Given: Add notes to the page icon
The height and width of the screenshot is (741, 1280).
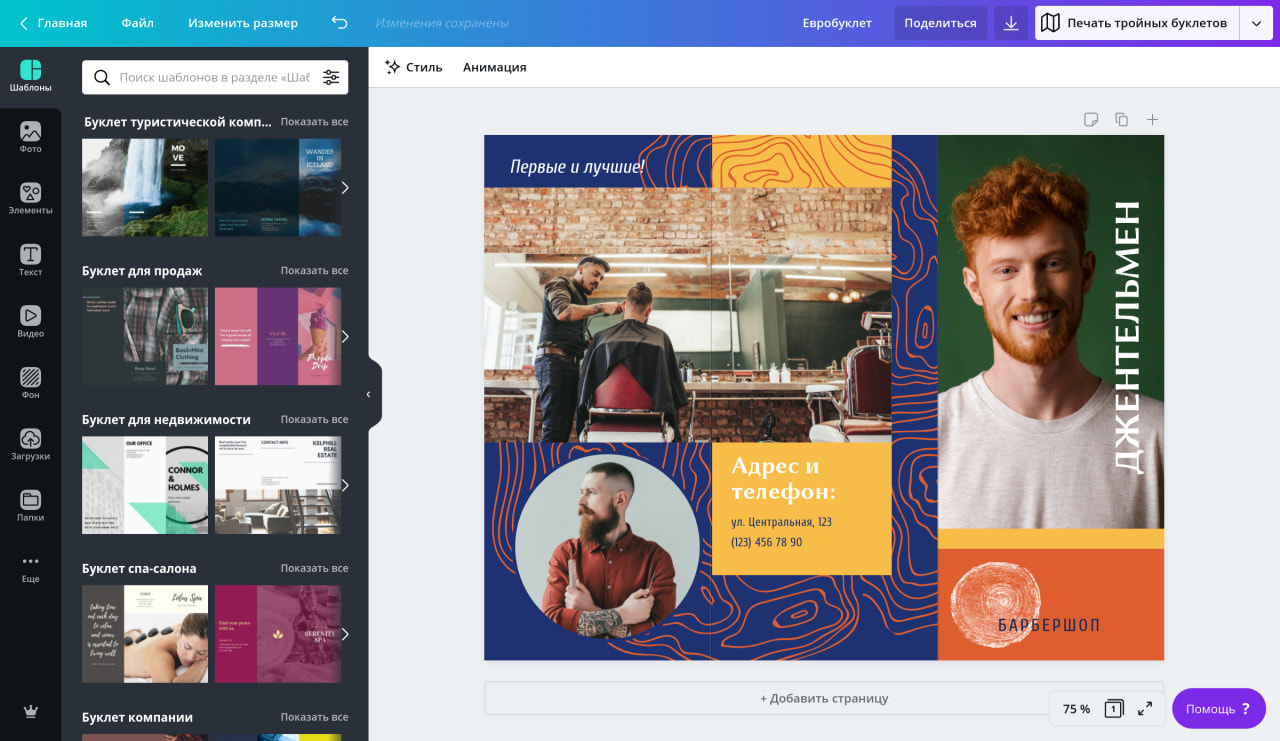Looking at the screenshot, I should point(1091,120).
